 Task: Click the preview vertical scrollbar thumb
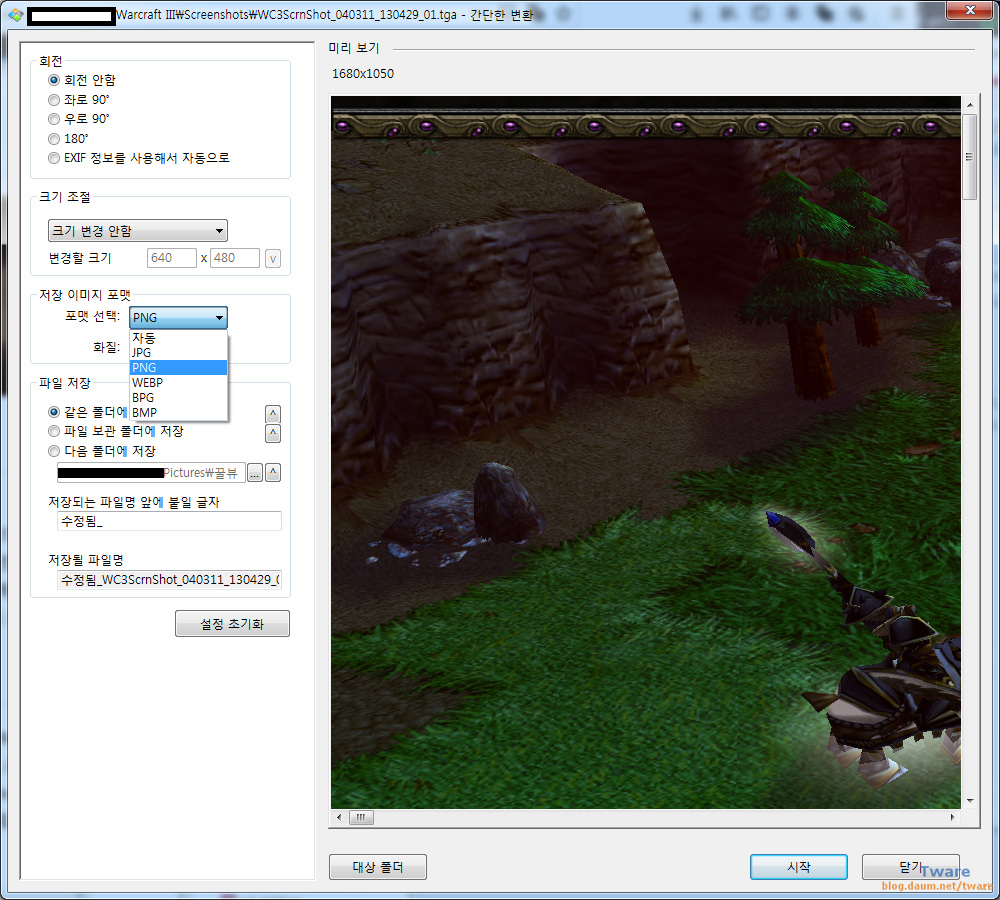point(969,157)
